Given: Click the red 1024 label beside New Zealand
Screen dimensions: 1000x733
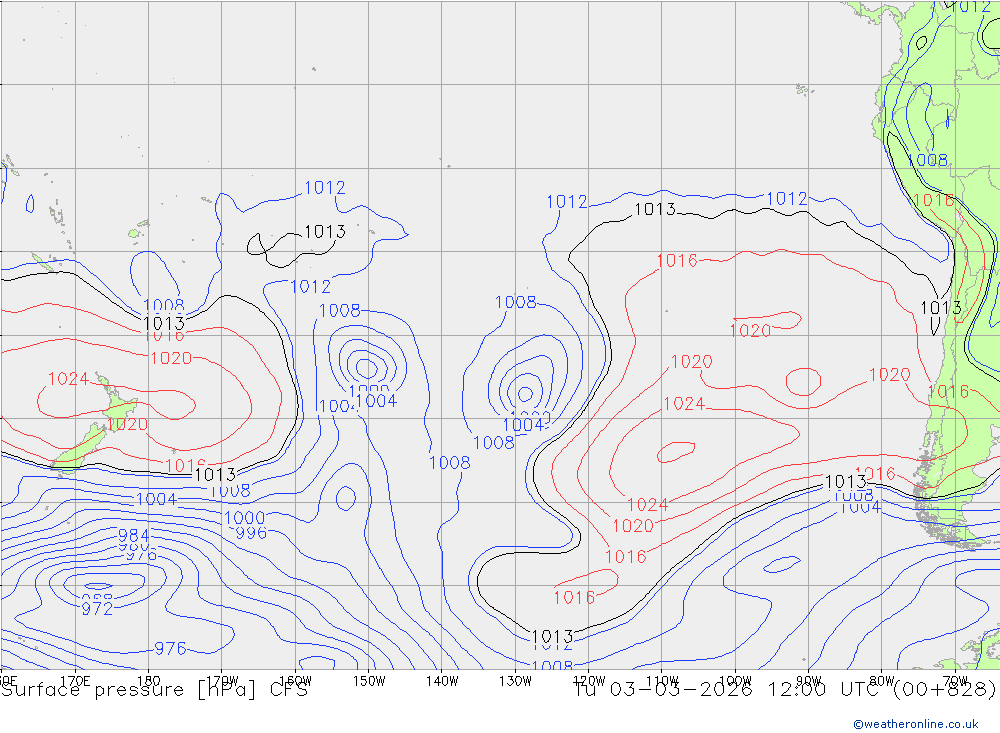Looking at the screenshot, I should [68, 379].
